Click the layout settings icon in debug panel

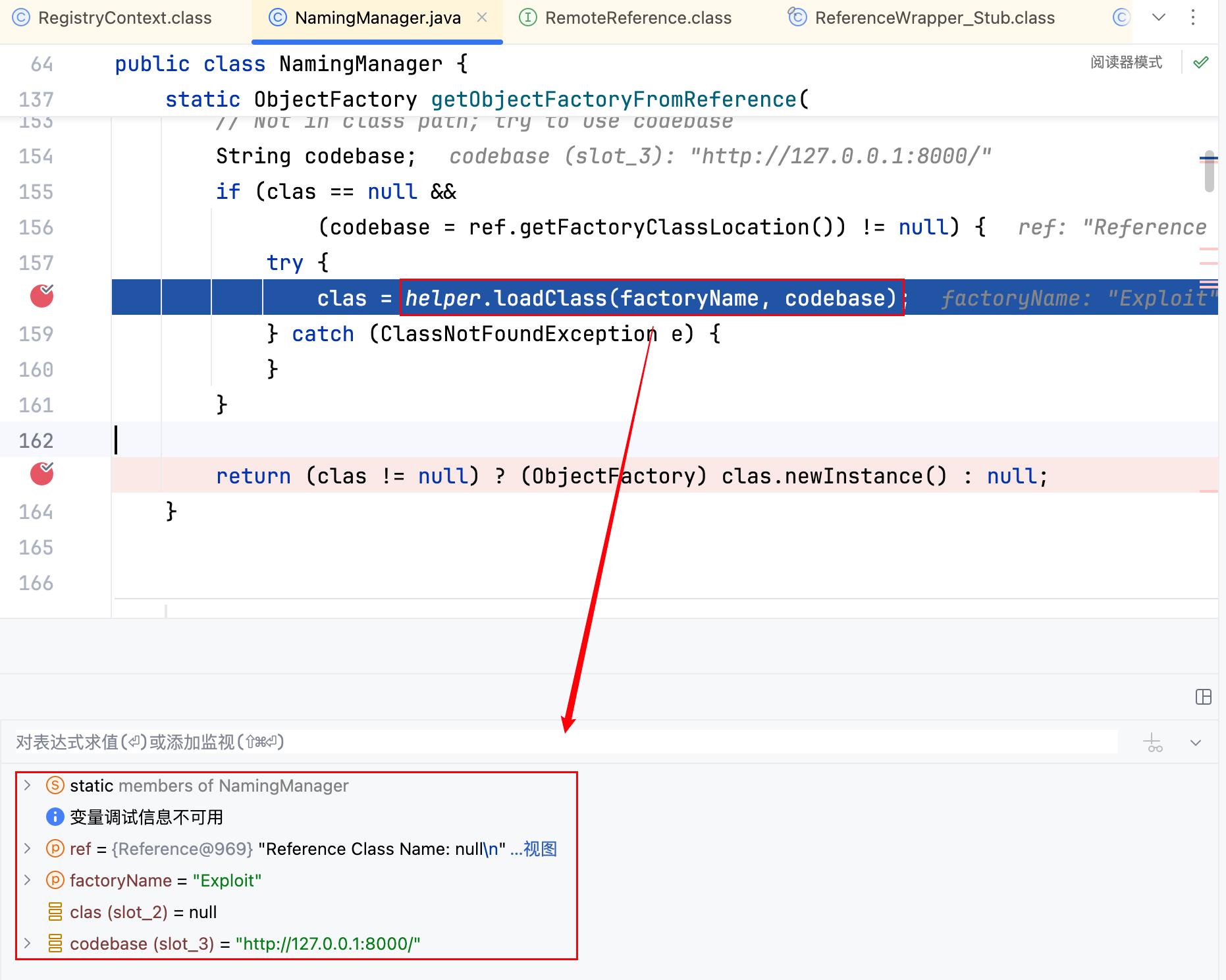click(x=1203, y=697)
